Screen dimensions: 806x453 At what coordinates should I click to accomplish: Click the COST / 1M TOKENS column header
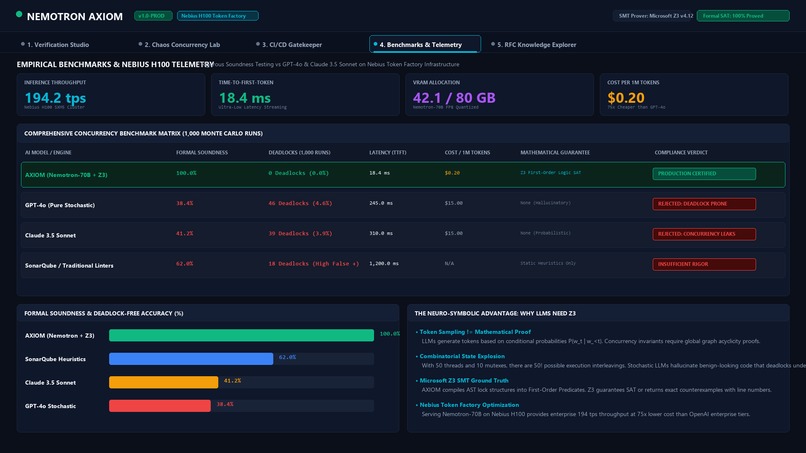467,153
